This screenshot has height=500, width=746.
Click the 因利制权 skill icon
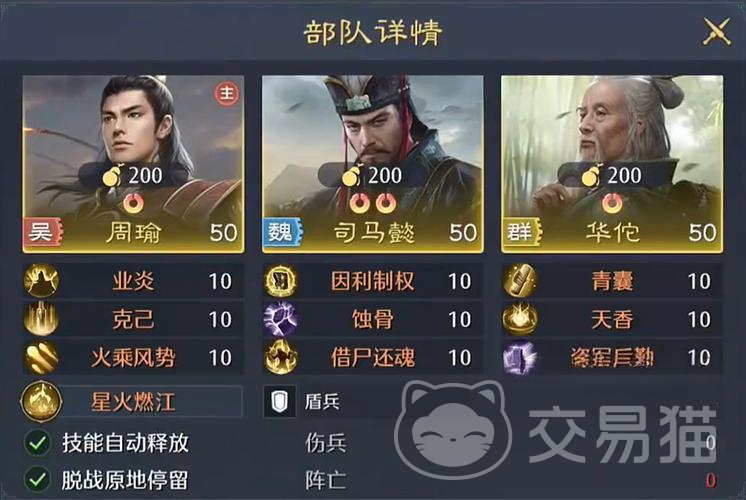point(281,281)
